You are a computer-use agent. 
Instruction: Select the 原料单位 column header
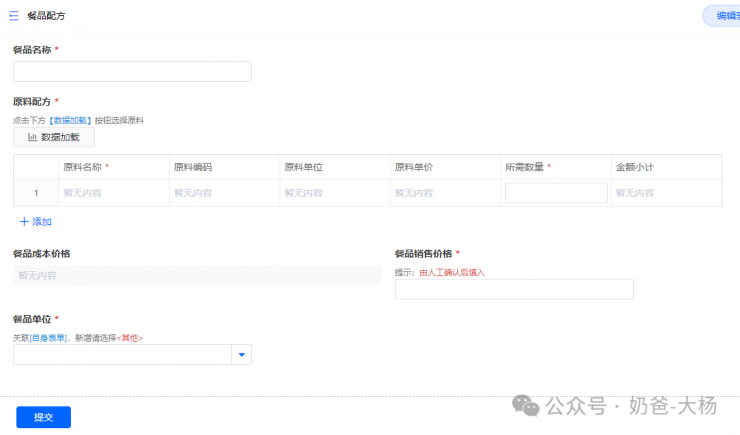click(x=303, y=167)
